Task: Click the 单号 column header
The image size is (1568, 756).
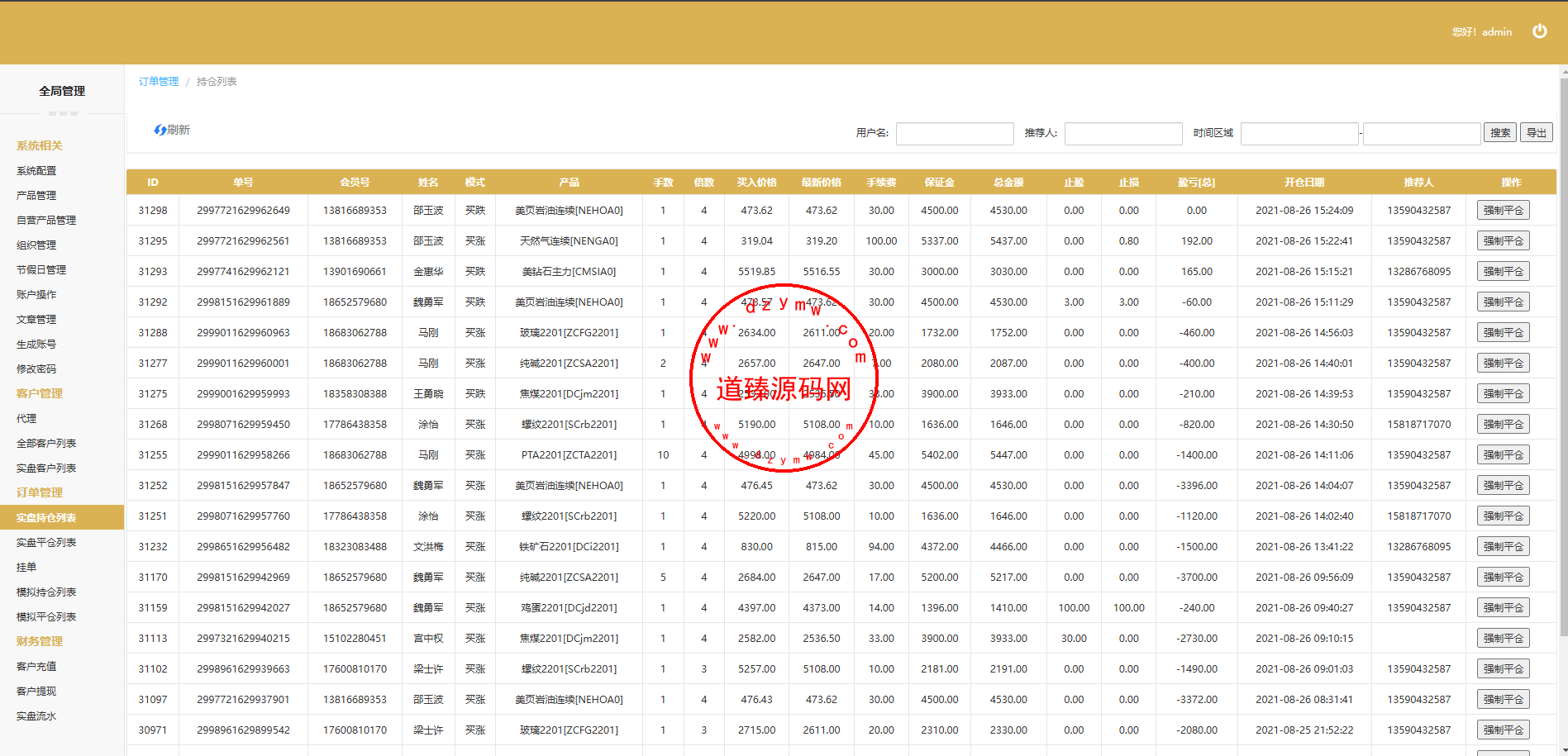Action: coord(243,183)
